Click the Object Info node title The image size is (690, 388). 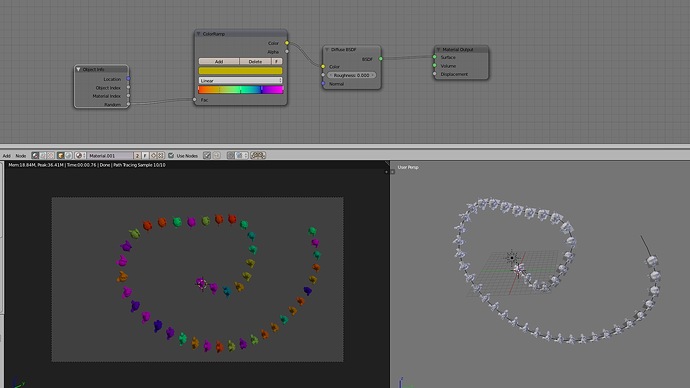point(93,69)
